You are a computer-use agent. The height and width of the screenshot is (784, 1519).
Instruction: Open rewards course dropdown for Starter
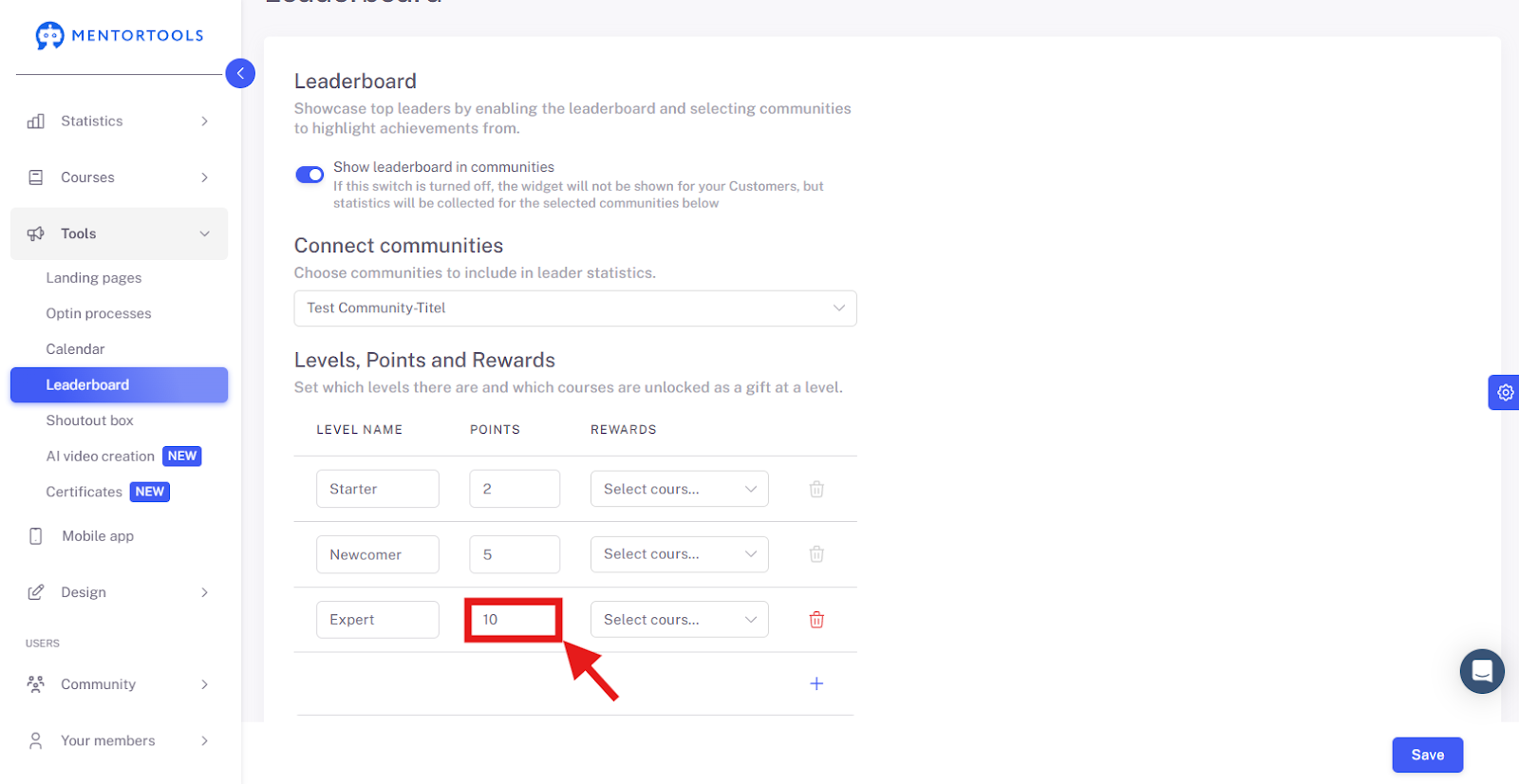(x=680, y=489)
